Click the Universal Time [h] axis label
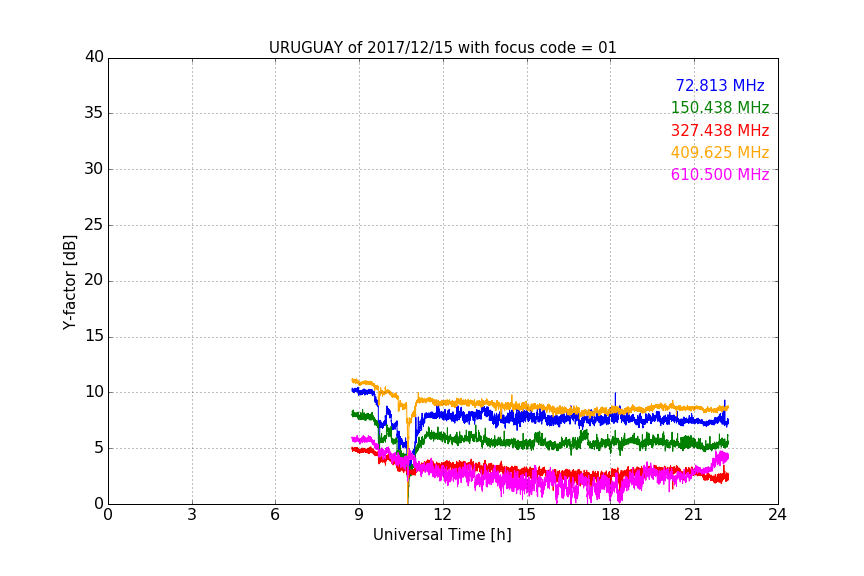 point(442,535)
